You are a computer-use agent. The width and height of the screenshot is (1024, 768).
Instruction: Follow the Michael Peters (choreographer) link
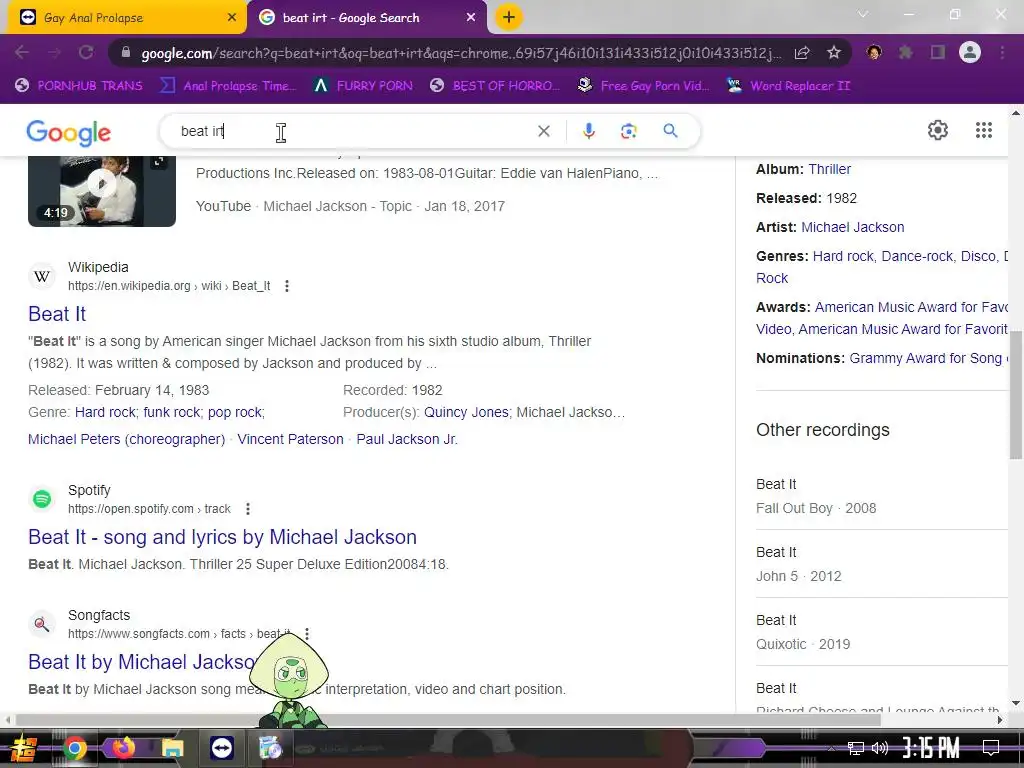[x=126, y=439]
